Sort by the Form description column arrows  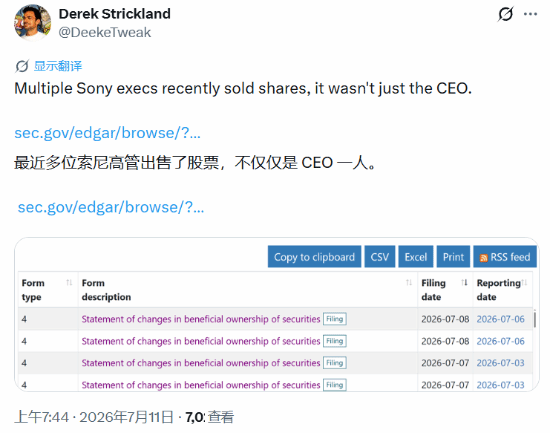click(409, 283)
